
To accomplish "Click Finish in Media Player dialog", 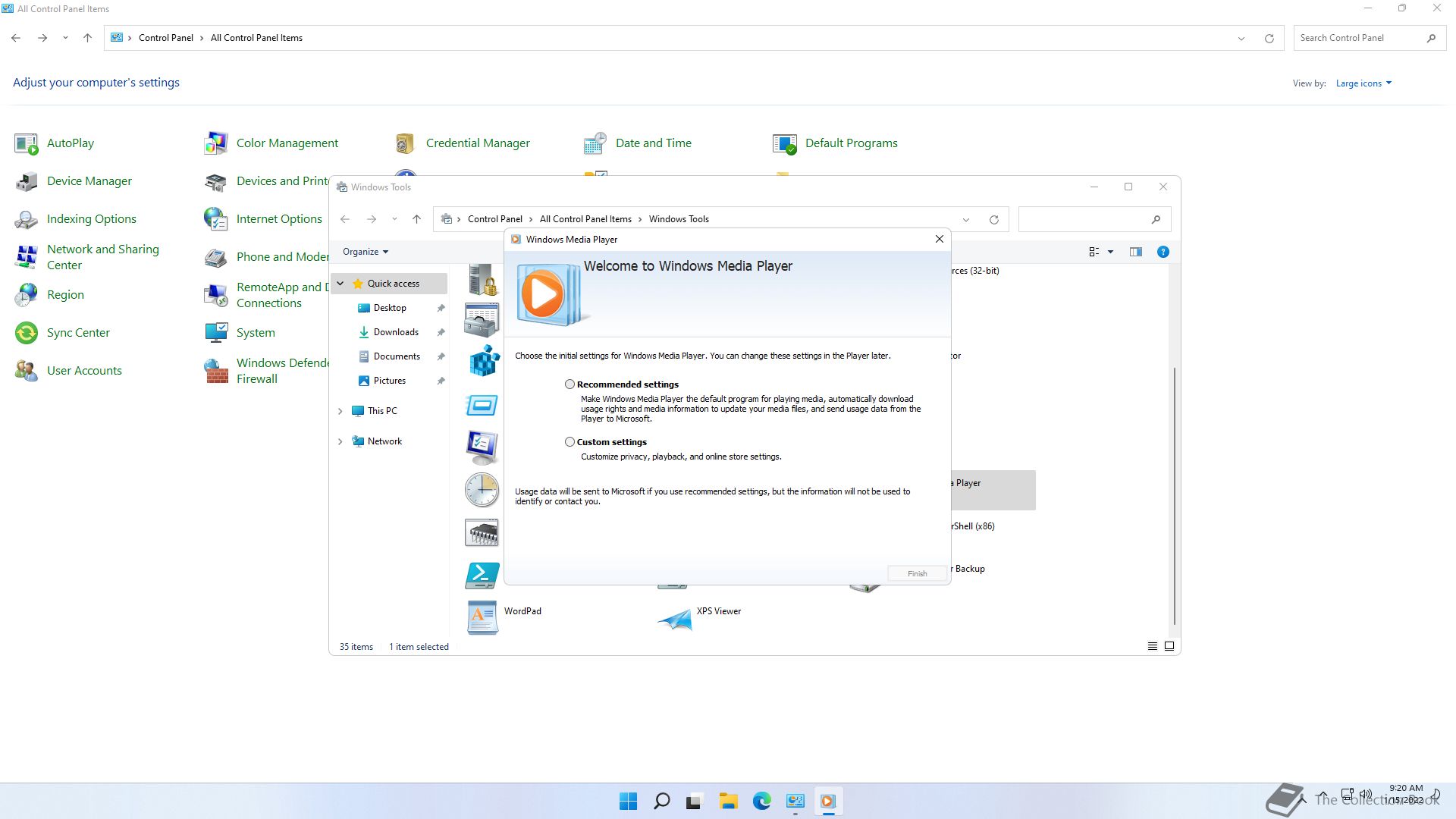I will tap(917, 573).
